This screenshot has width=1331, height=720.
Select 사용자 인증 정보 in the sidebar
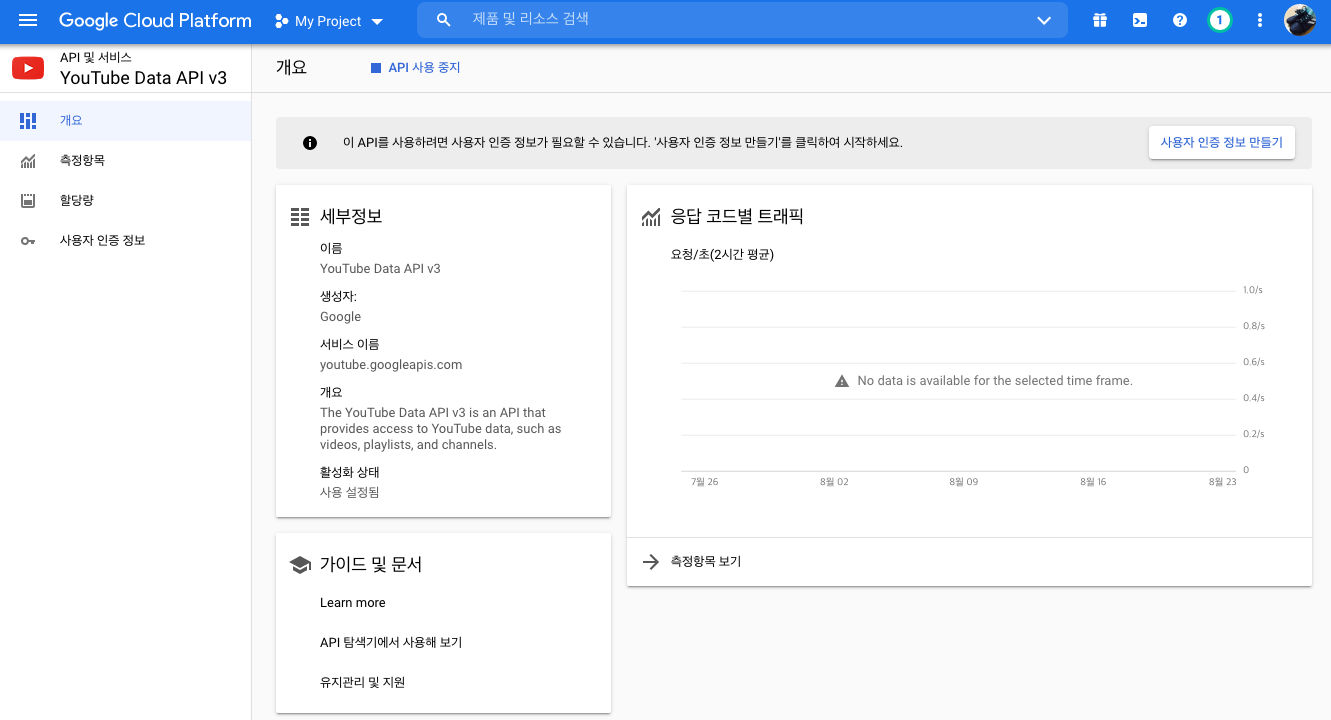click(125, 240)
